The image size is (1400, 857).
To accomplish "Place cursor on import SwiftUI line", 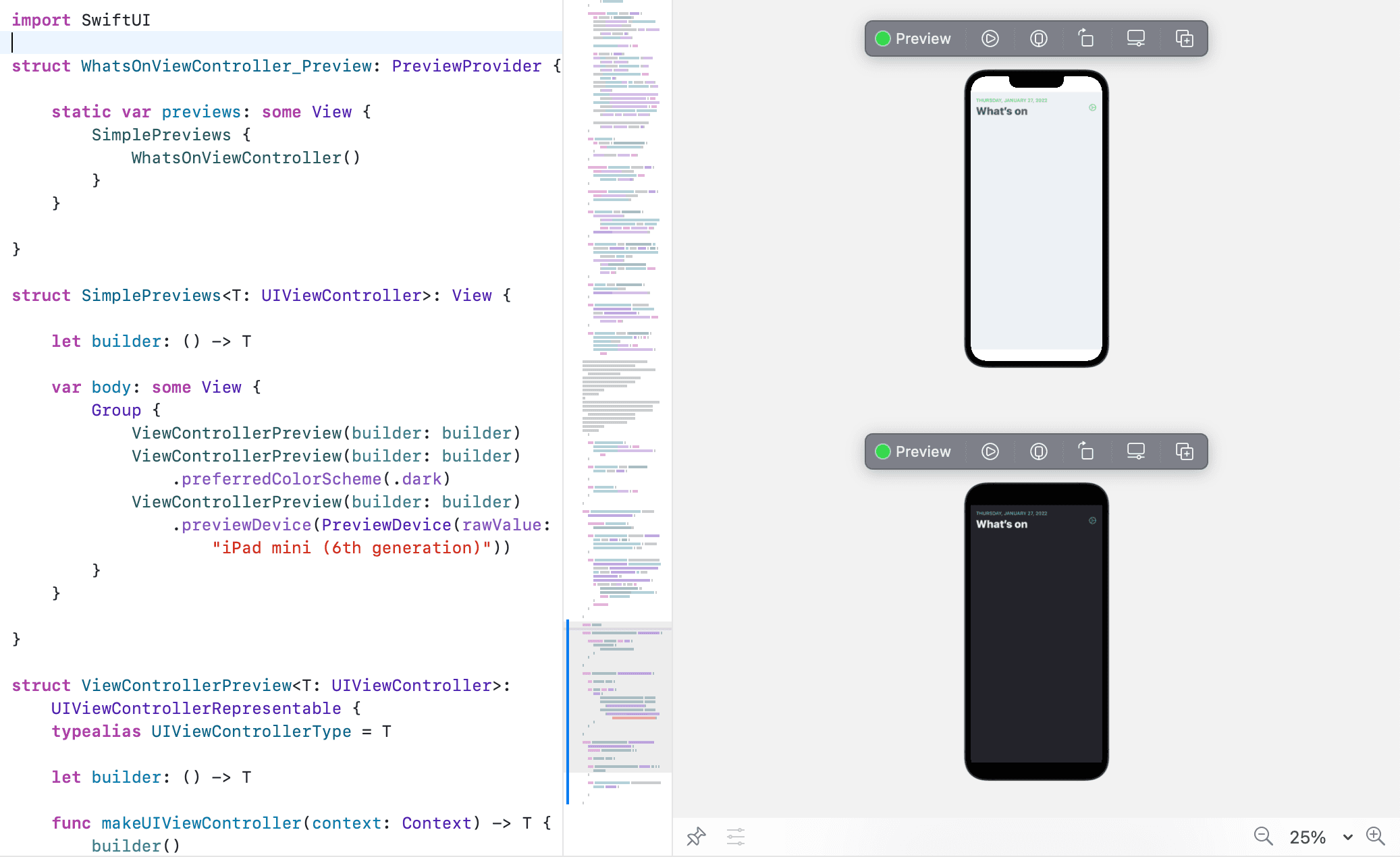I will 81,20.
